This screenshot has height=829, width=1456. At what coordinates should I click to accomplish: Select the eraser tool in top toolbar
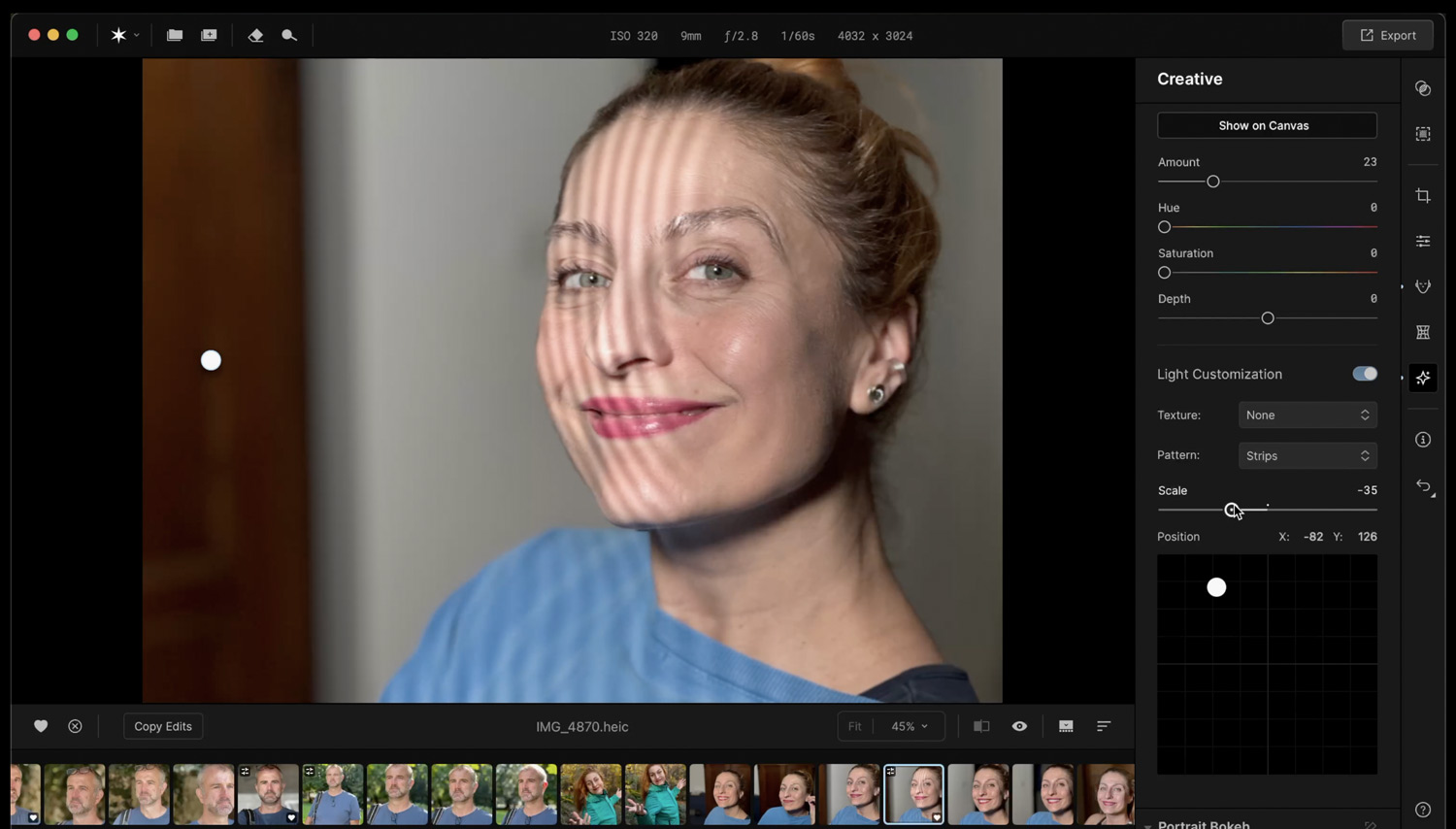pyautogui.click(x=255, y=35)
